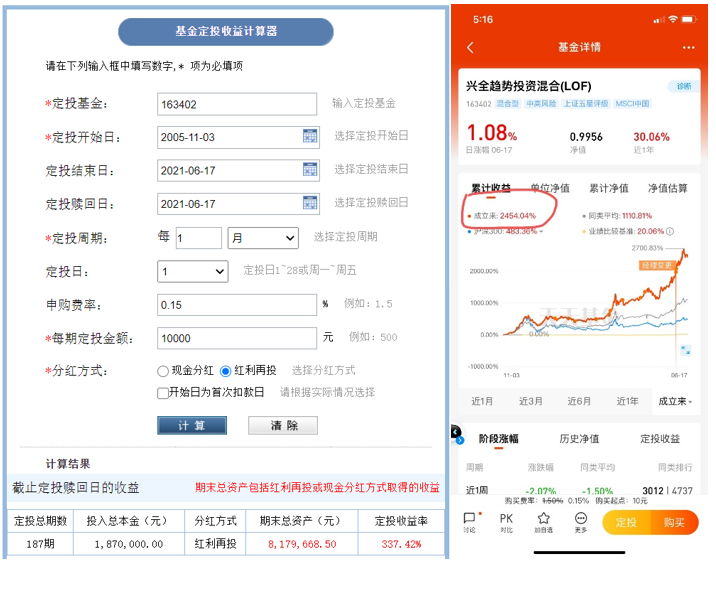The width and height of the screenshot is (716, 590).
Task: Check 开始日为首次扣款日 checkbox
Action: 163,393
